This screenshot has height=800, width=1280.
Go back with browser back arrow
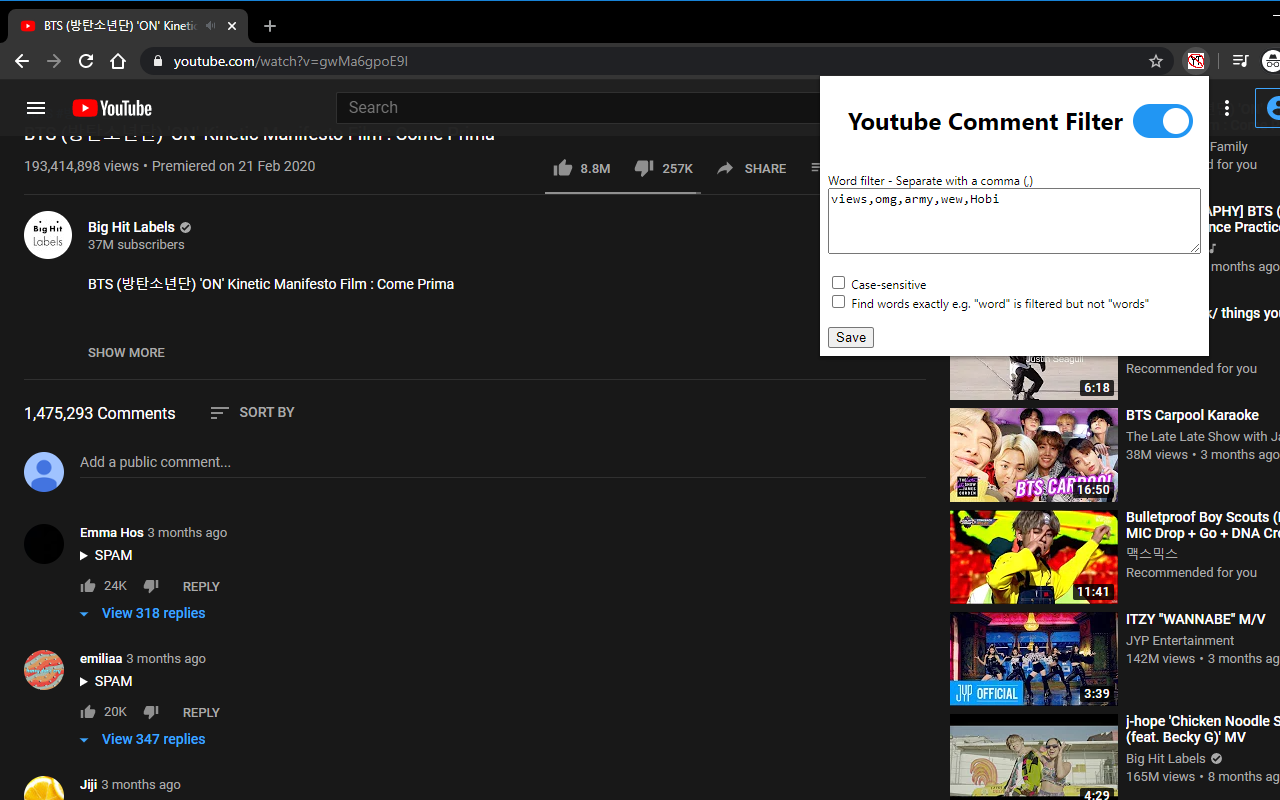coord(22,61)
